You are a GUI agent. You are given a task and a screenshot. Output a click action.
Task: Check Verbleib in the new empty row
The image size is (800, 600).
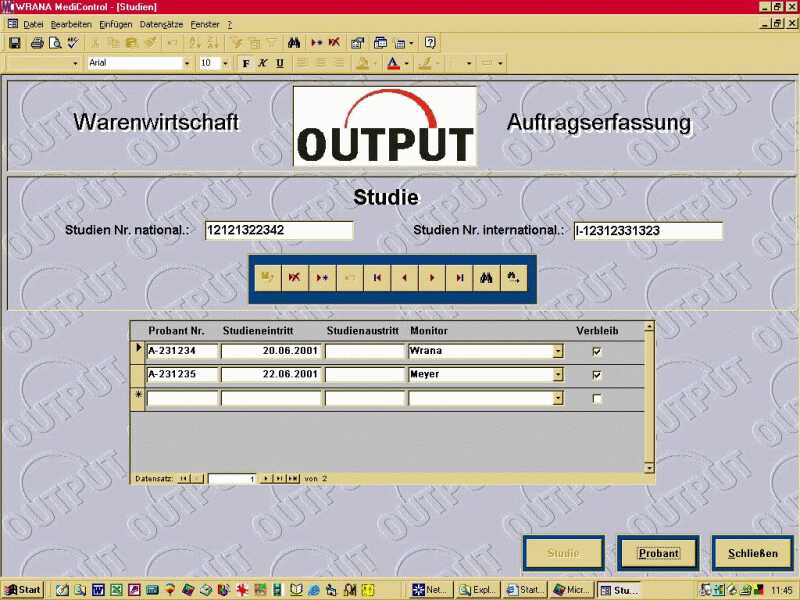coord(596,398)
